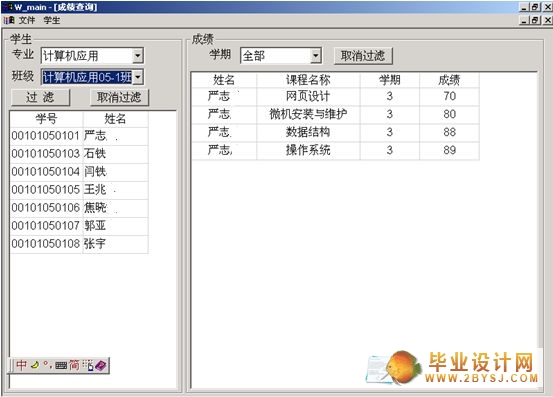Toggle punctuation mode icon on IME bar

click(47, 365)
